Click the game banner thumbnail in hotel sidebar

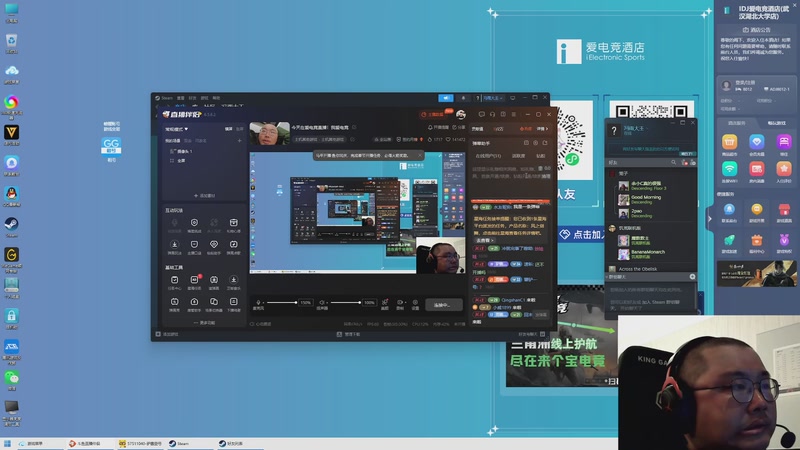[x=756, y=273]
